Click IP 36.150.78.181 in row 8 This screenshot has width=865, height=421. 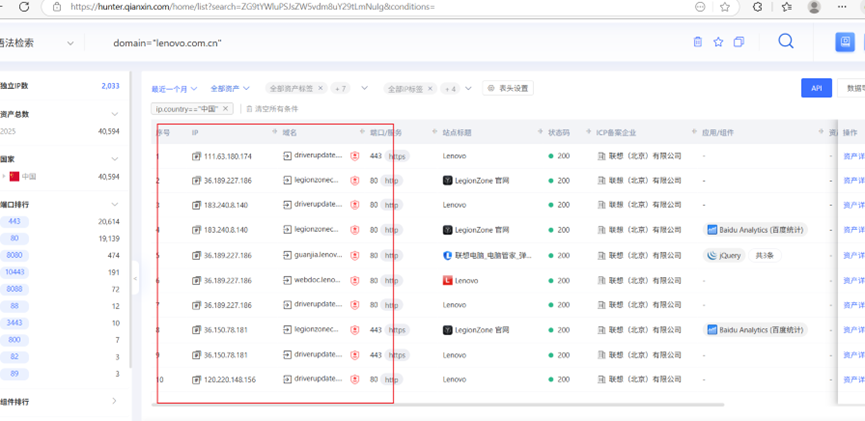tap(226, 330)
